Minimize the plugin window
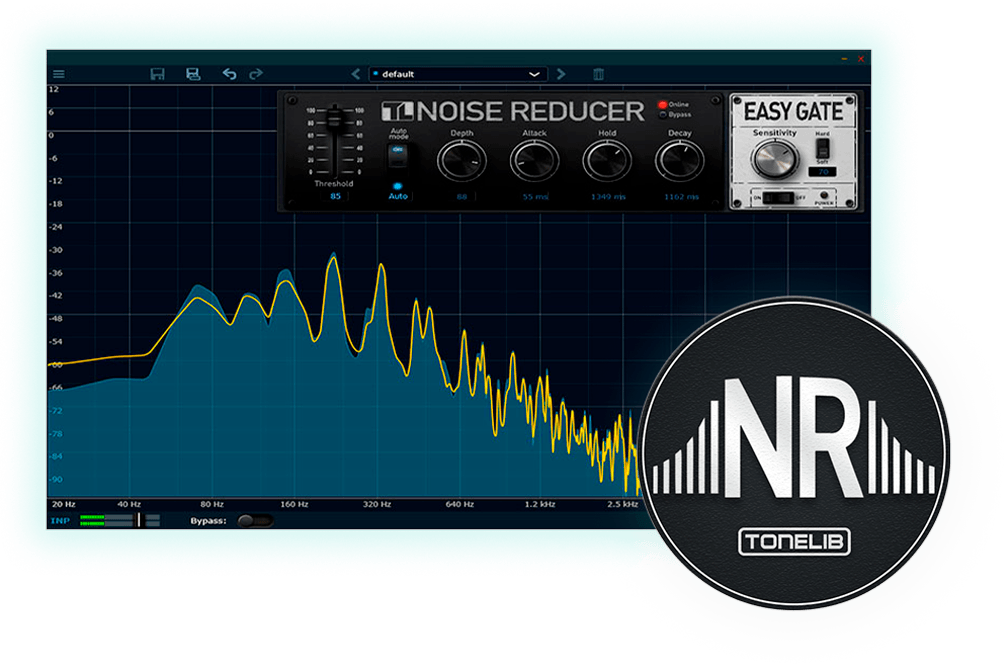Image resolution: width=1004 pixels, height=665 pixels. [845, 59]
